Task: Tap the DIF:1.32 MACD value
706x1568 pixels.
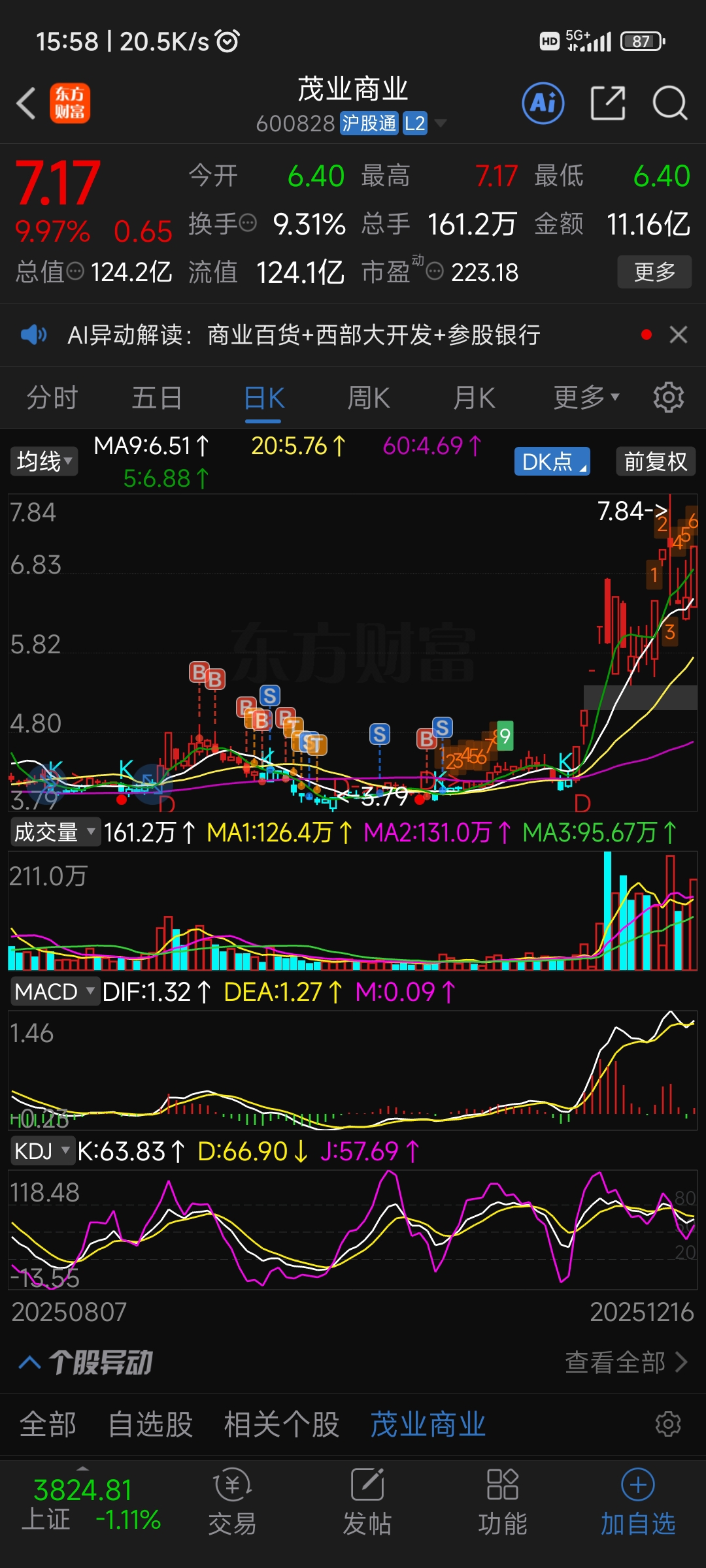Action: pos(156,992)
